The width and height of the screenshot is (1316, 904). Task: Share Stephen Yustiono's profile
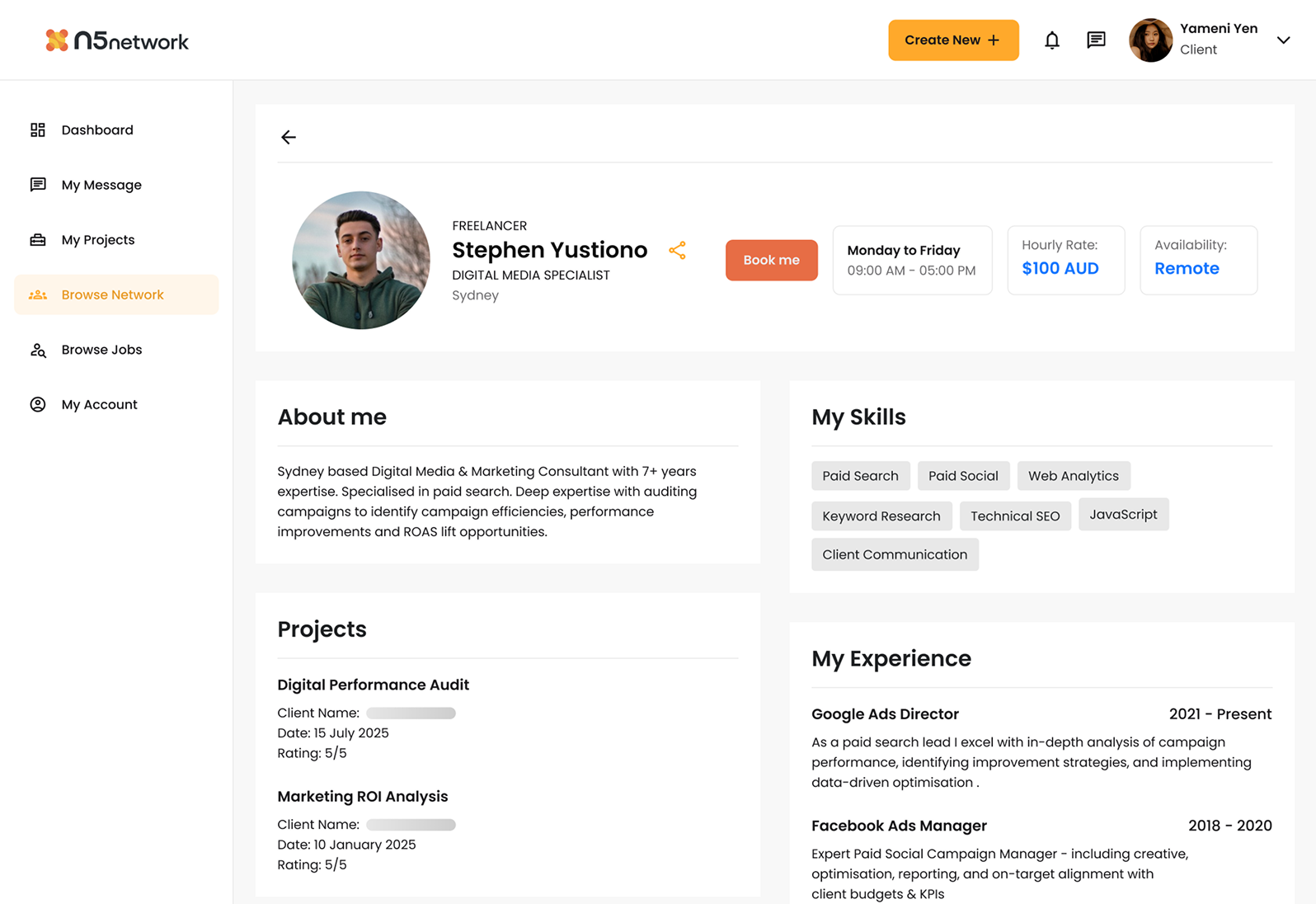677,251
